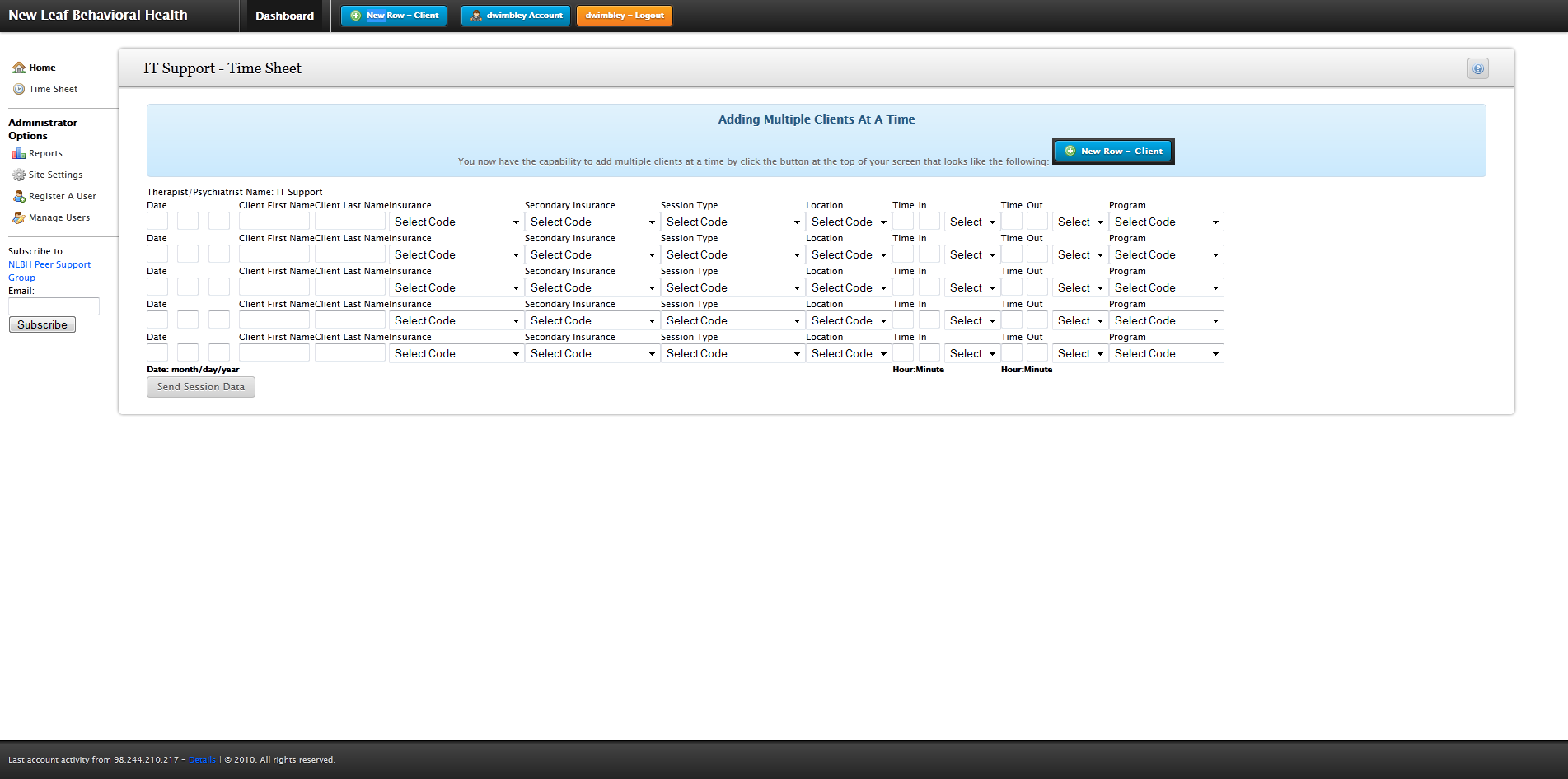
Task: Open the first row Time In Select dropdown
Action: coord(971,222)
